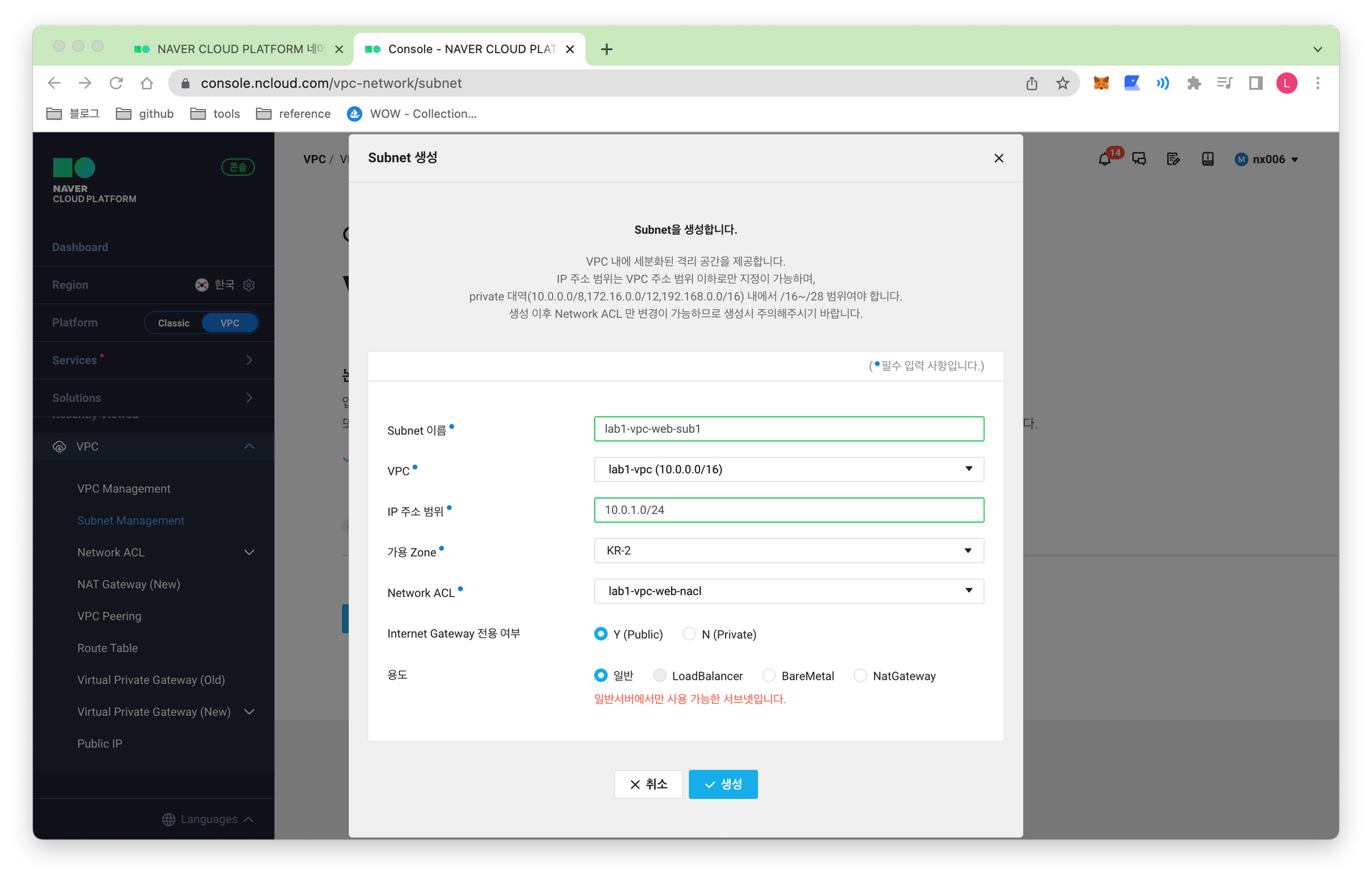Click the 생성 create button
The image size is (1372, 880).
[x=723, y=784]
